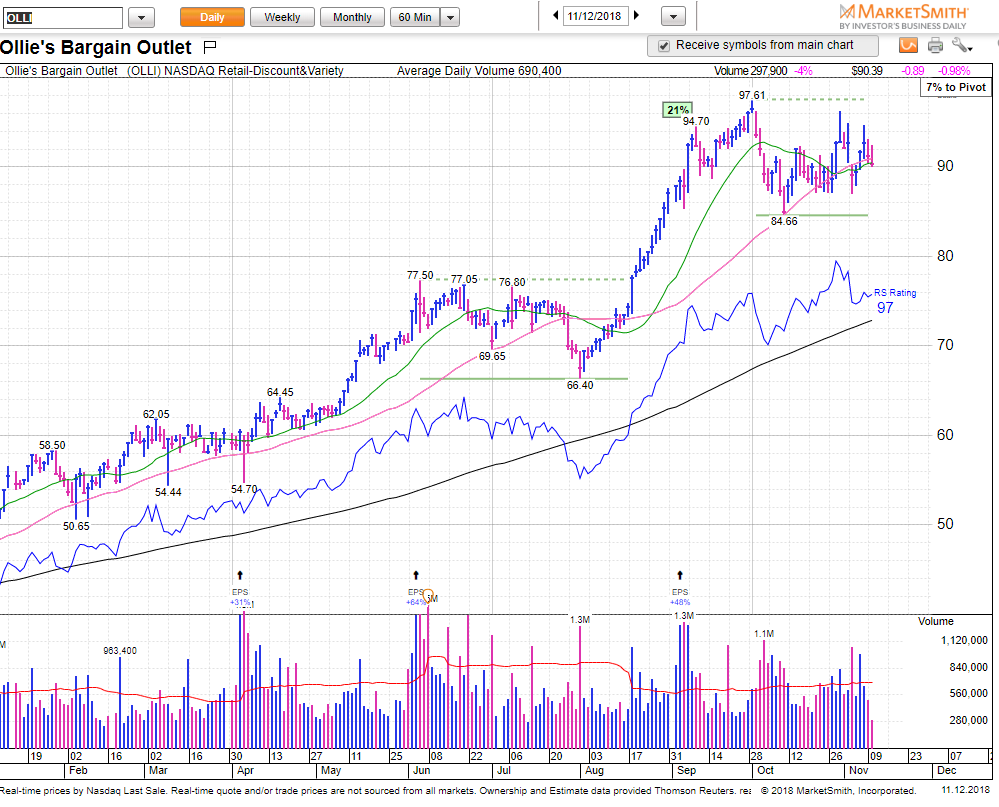This screenshot has width=999, height=807.
Task: Go to next date with right arrow
Action: pyautogui.click(x=636, y=16)
